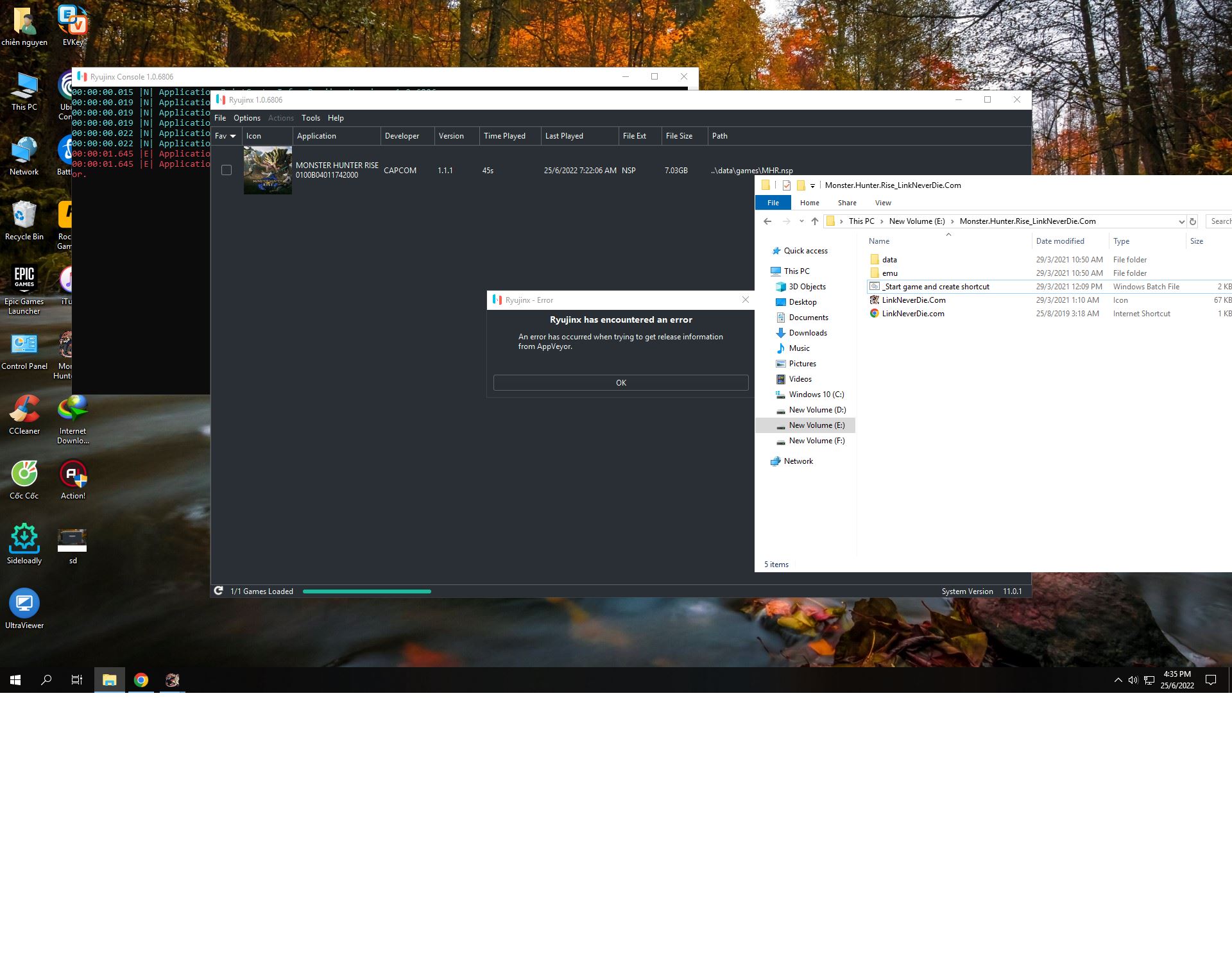Open the Options menu in Ryujinx
Screen dimensions: 1232x961
click(x=246, y=118)
